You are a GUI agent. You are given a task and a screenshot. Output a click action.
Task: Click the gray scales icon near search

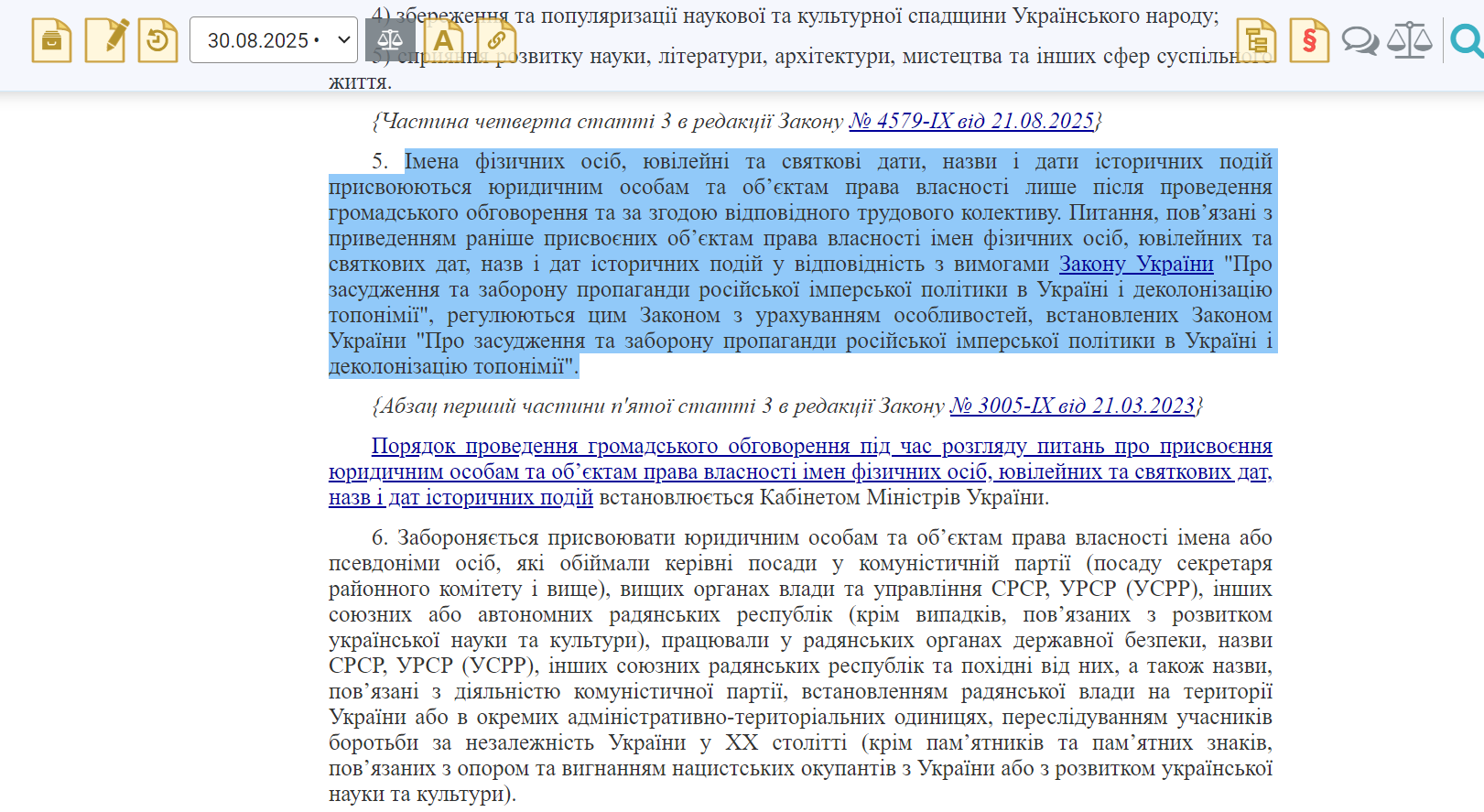coord(1410,40)
